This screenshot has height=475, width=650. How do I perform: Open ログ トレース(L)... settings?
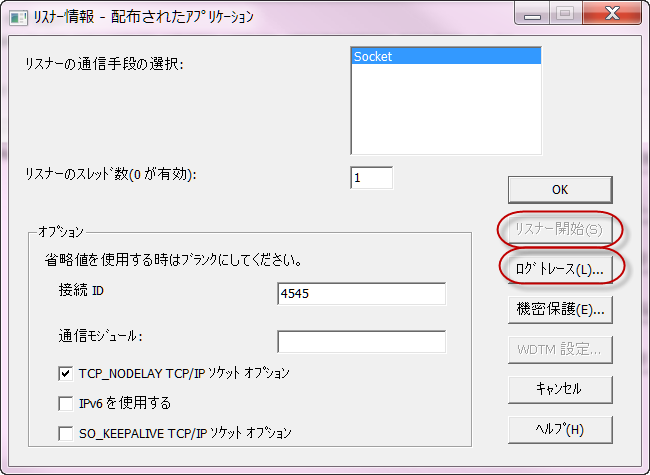pos(560,269)
